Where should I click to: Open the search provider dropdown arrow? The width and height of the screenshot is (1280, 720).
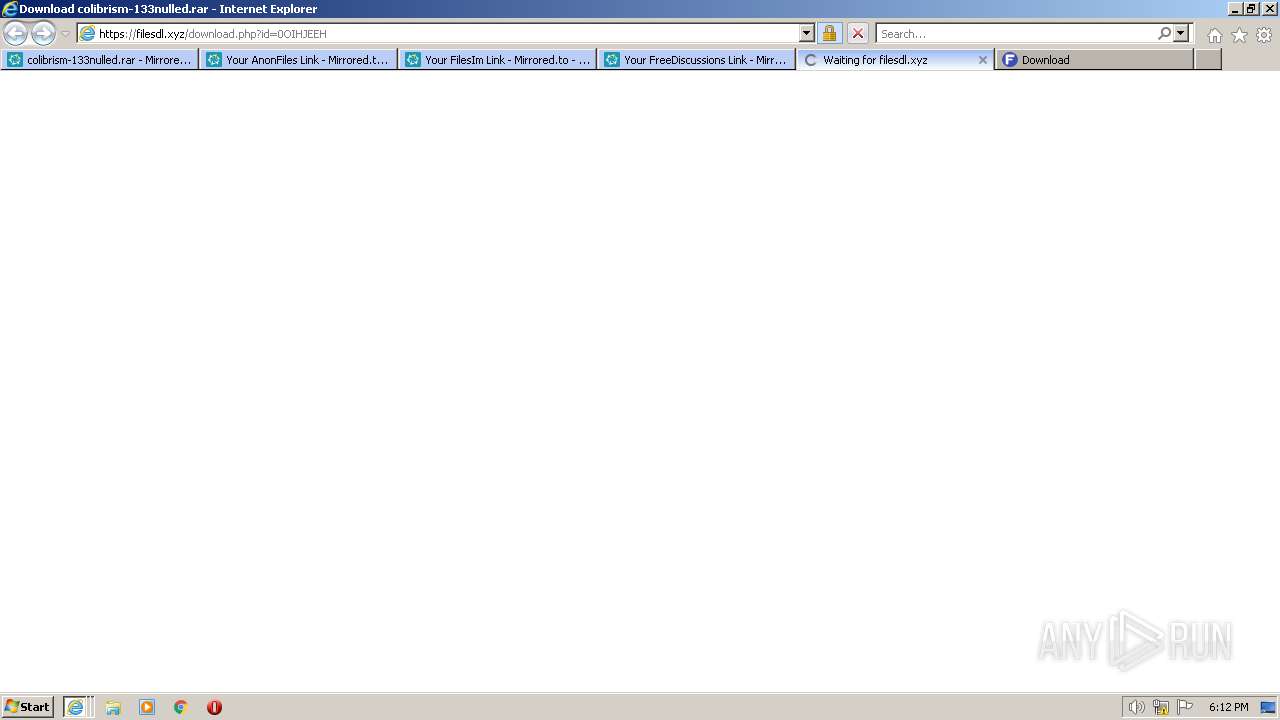pyautogui.click(x=1181, y=33)
